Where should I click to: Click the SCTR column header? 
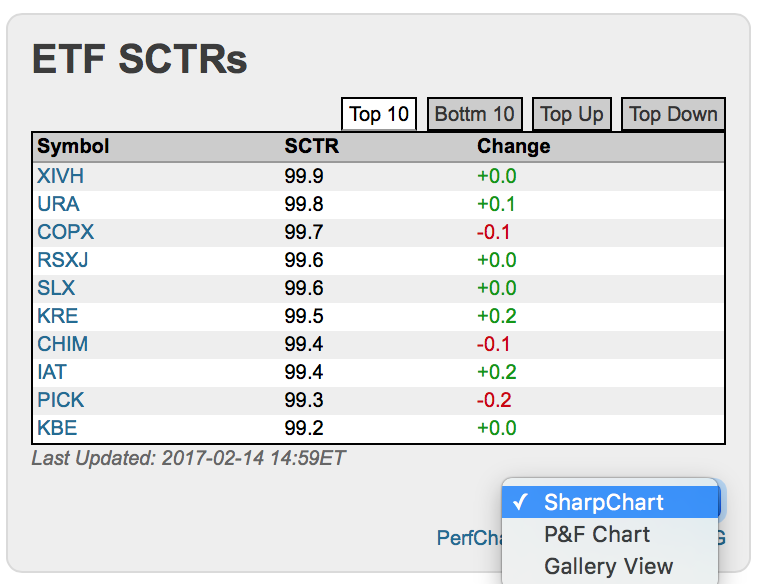[x=311, y=147]
